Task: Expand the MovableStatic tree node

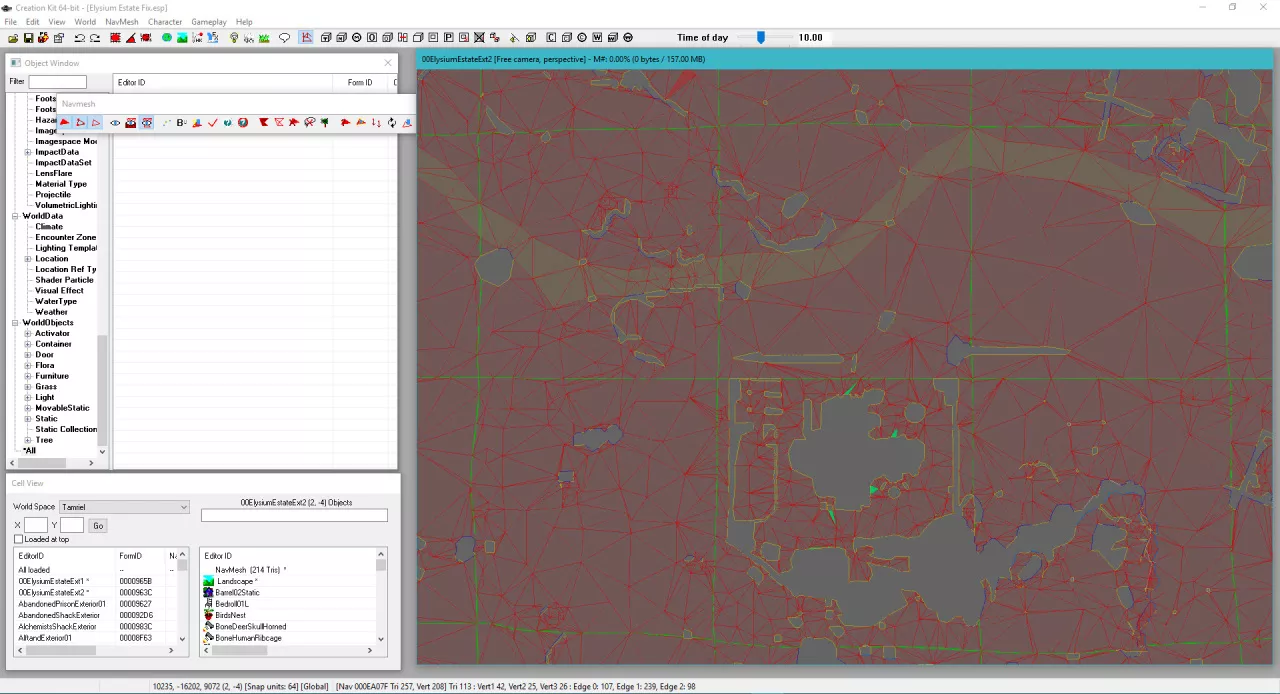Action: pyautogui.click(x=28, y=408)
